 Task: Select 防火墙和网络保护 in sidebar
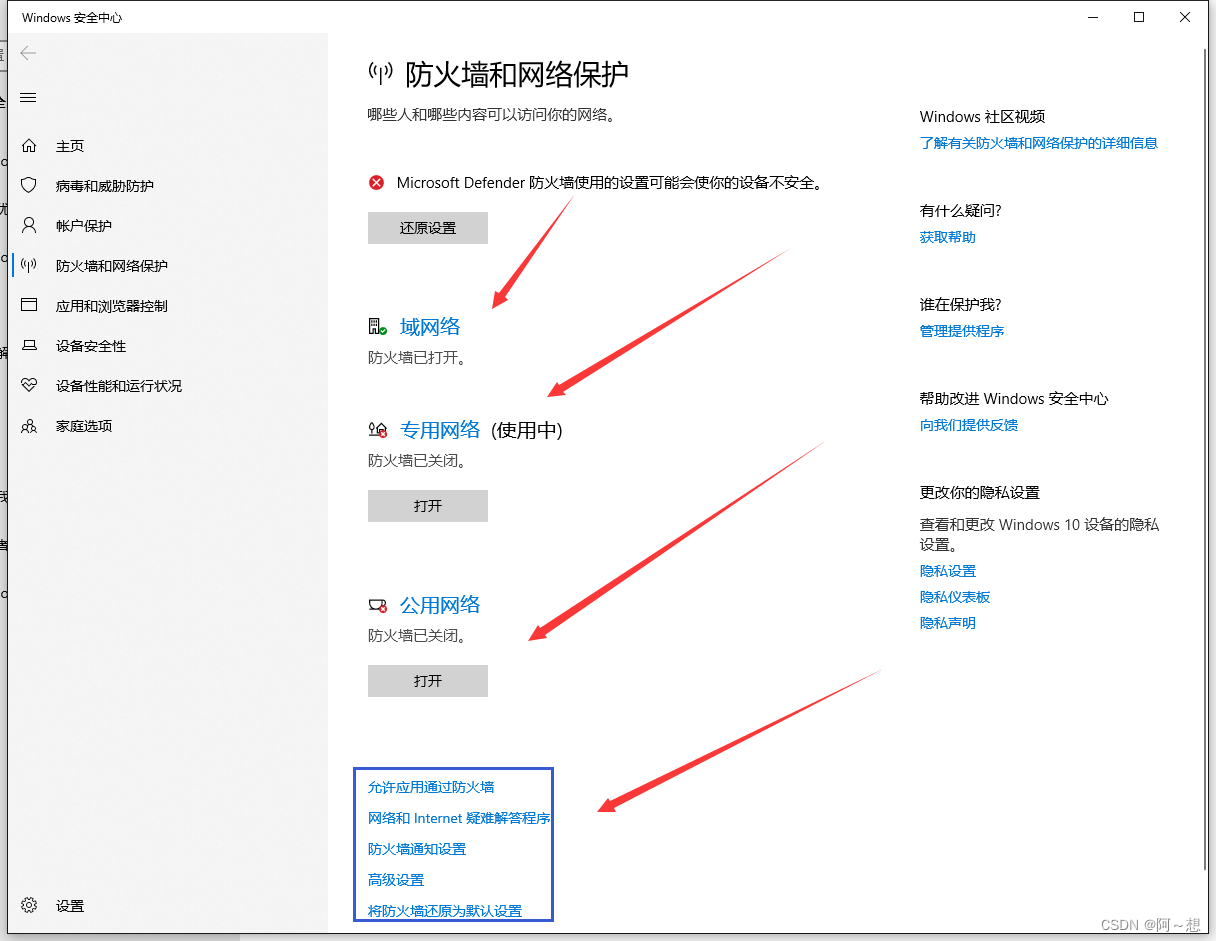(x=112, y=266)
